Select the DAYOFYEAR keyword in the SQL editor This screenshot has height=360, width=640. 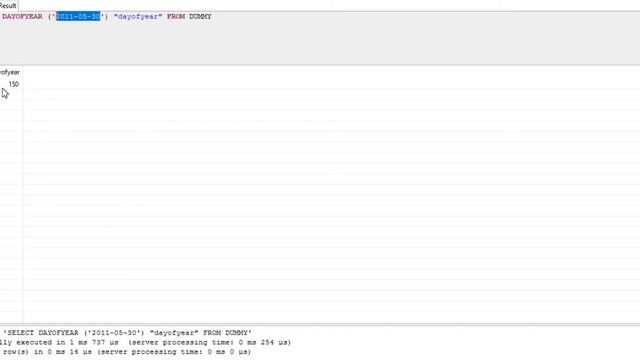(22, 17)
